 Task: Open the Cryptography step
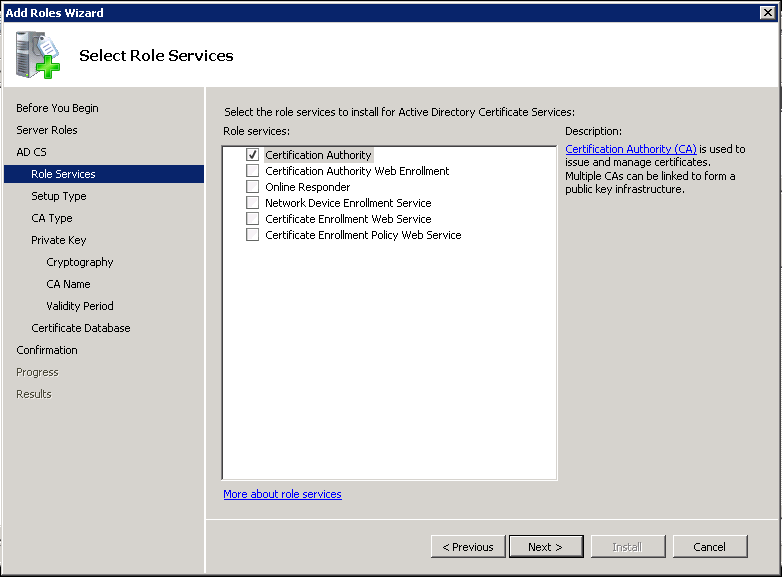pyautogui.click(x=80, y=262)
